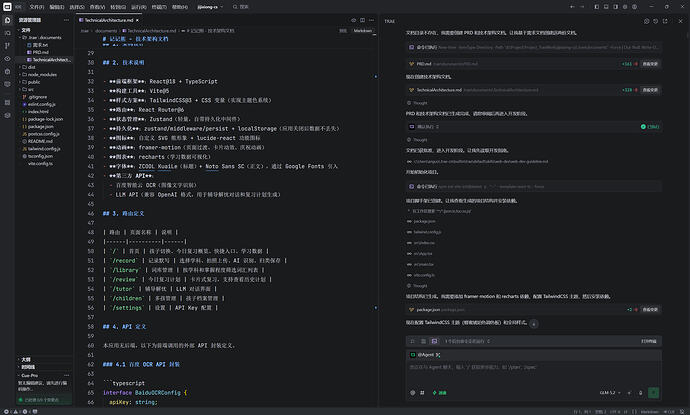This screenshot has width=690, height=415.
Task: Open the tailwind.config.js link in chat
Action: (427, 232)
